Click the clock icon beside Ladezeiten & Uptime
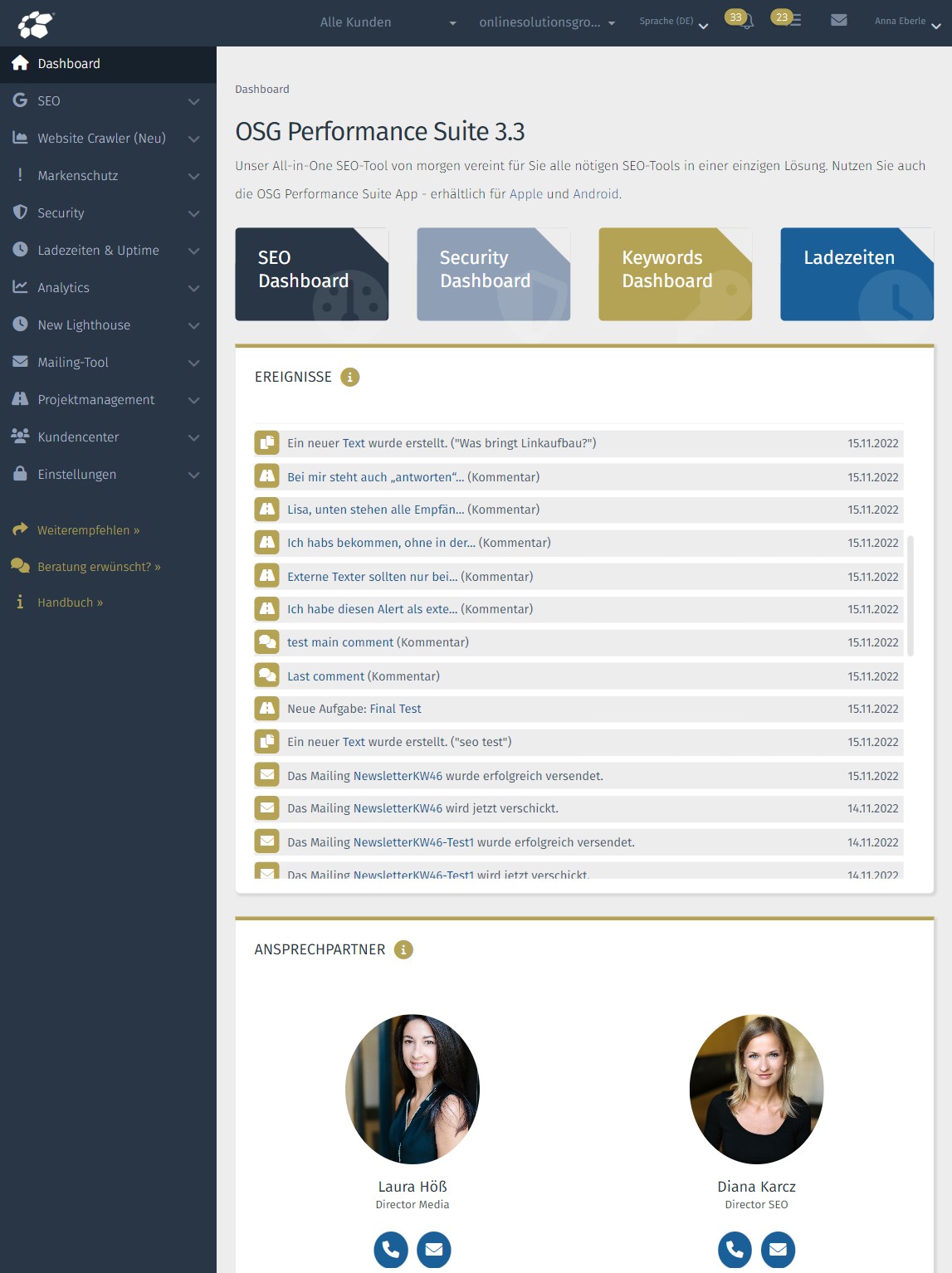Image resolution: width=952 pixels, height=1273 pixels. [20, 250]
